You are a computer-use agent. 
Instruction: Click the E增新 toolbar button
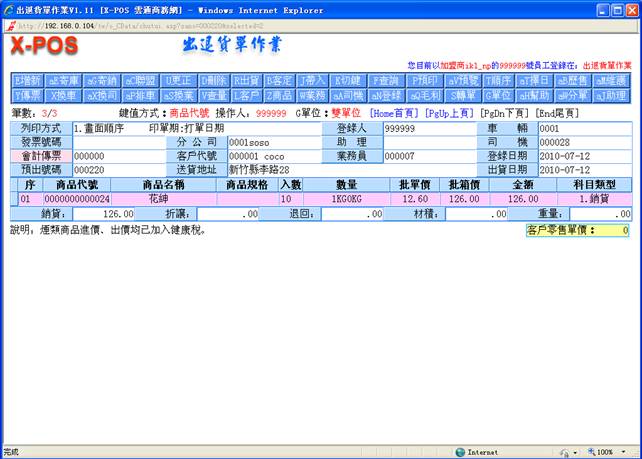point(28,81)
